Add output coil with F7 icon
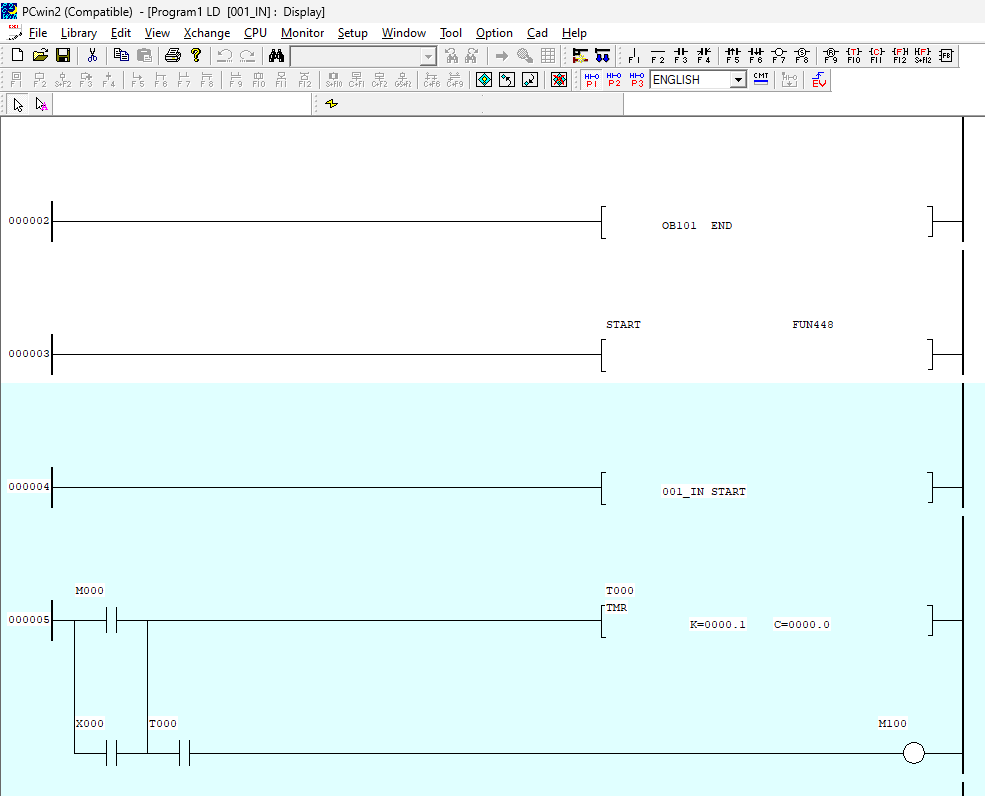This screenshot has height=796, width=985. (779, 55)
